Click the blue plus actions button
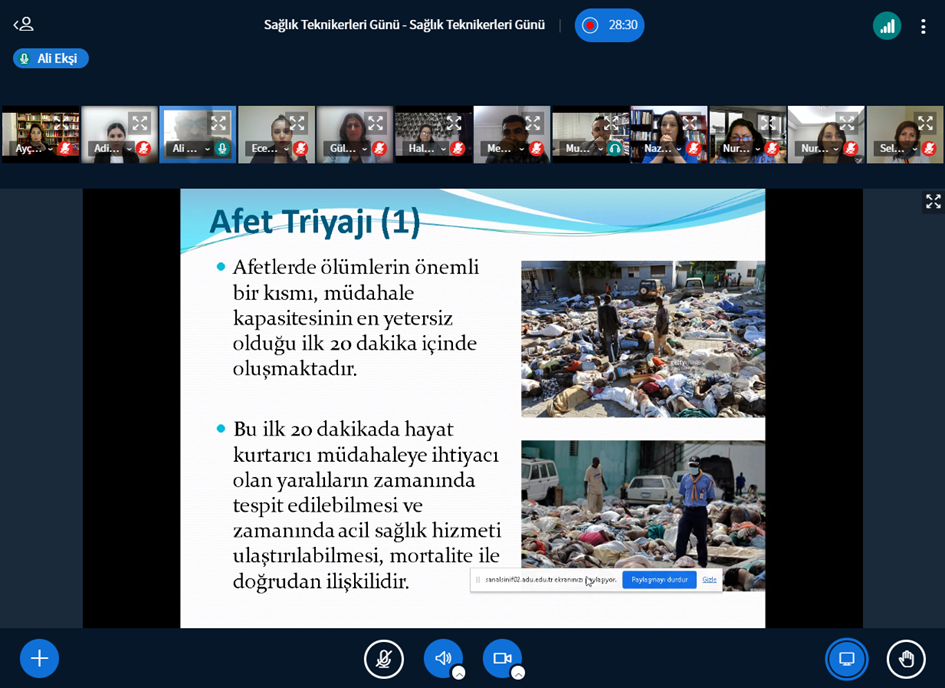 pos(39,658)
